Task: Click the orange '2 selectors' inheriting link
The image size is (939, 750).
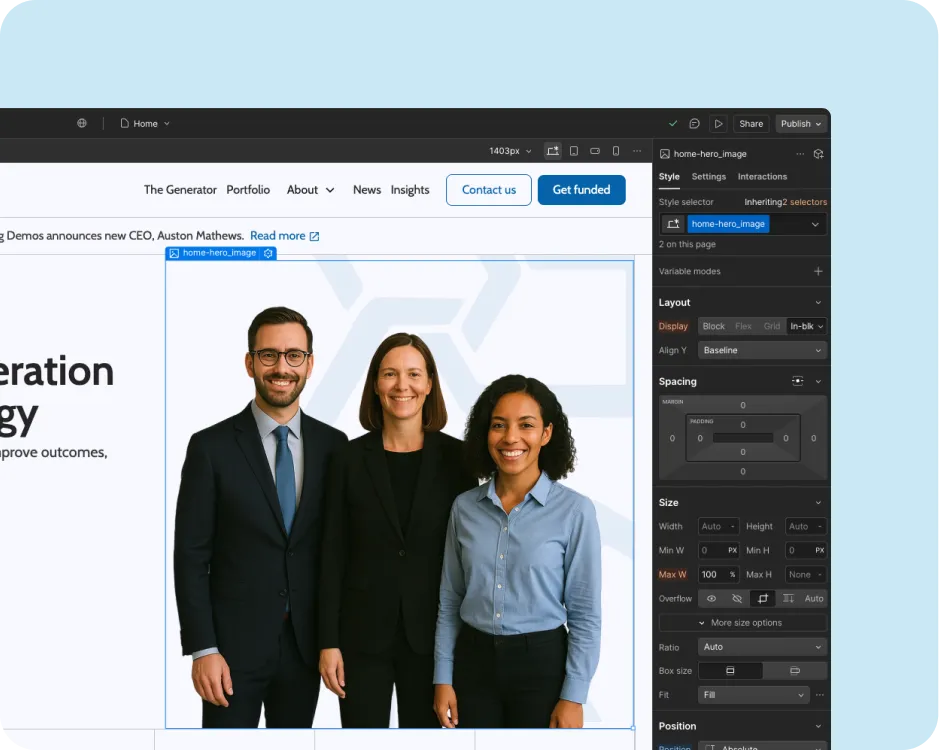Action: 805,202
